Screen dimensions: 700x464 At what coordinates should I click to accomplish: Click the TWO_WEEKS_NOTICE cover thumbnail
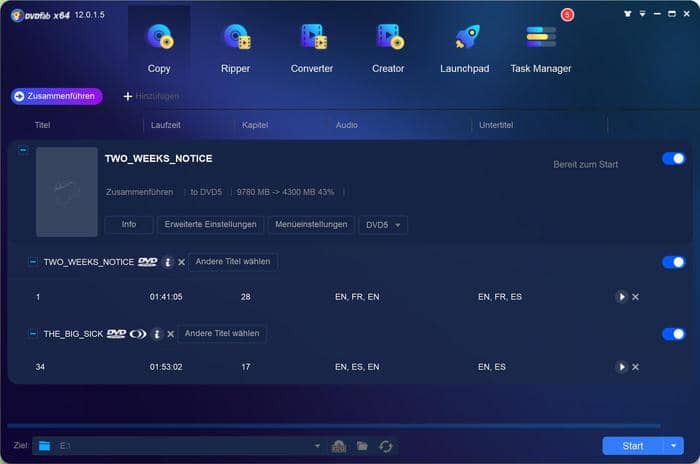pos(67,192)
